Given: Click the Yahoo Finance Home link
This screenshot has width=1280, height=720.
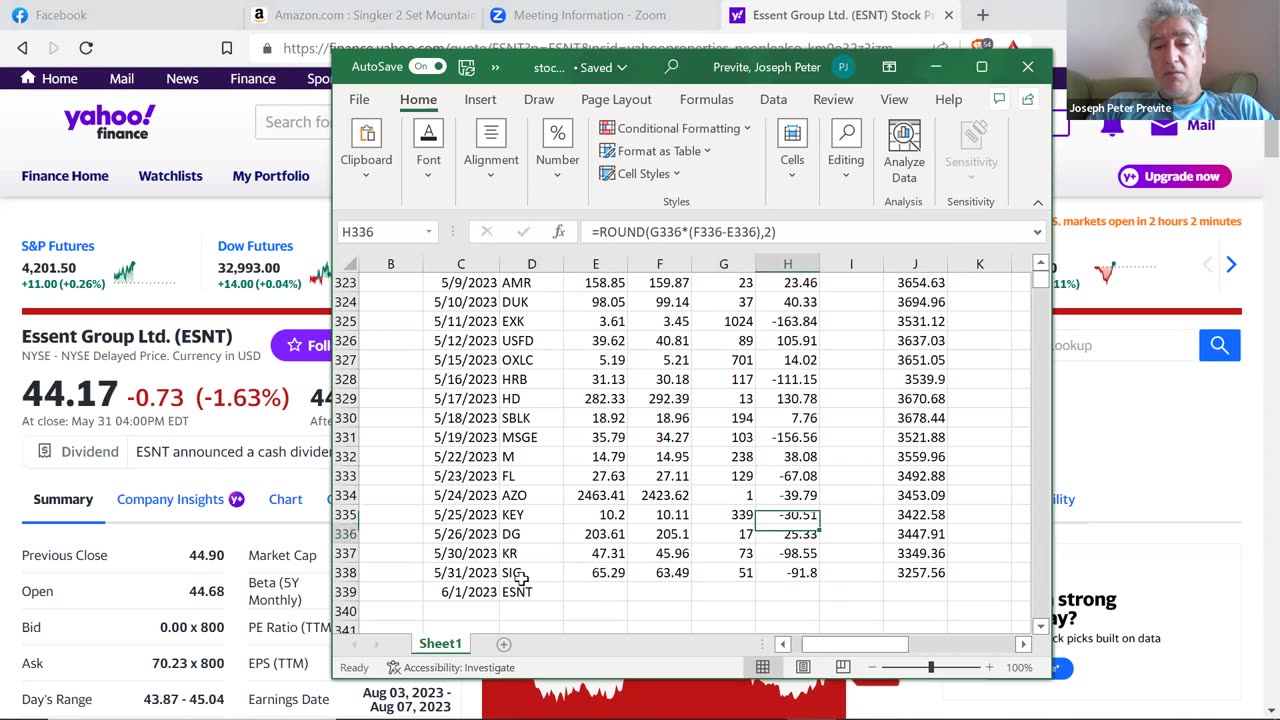Looking at the screenshot, I should click(x=48, y=79).
